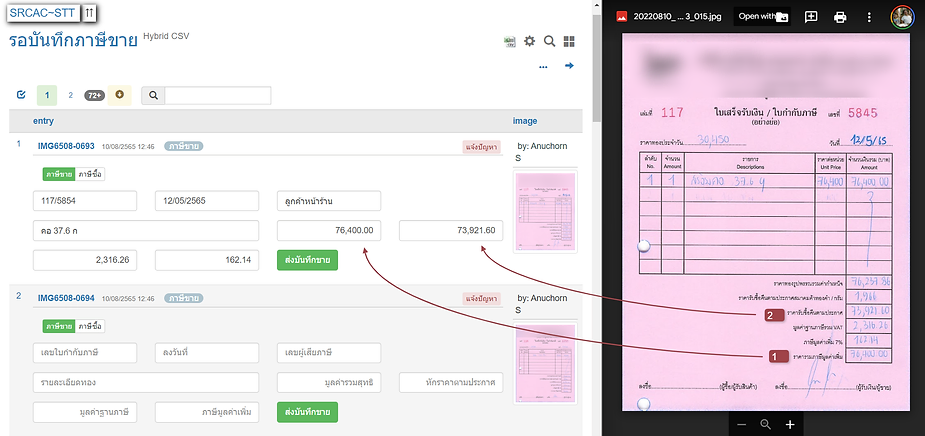This screenshot has width=925, height=436.
Task: Toggle the select-all check icon
Action: pos(21,95)
